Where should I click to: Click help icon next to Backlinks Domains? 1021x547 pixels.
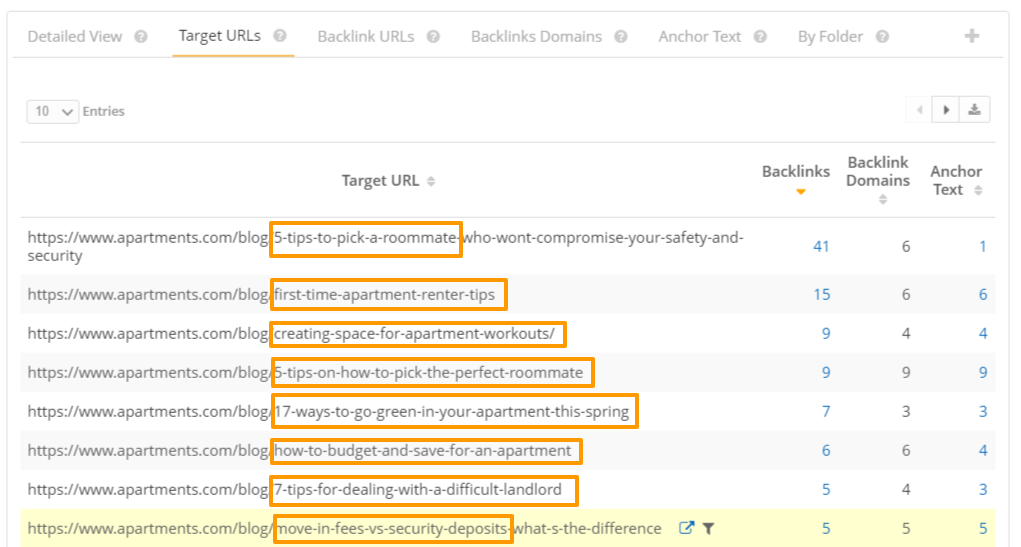point(621,36)
